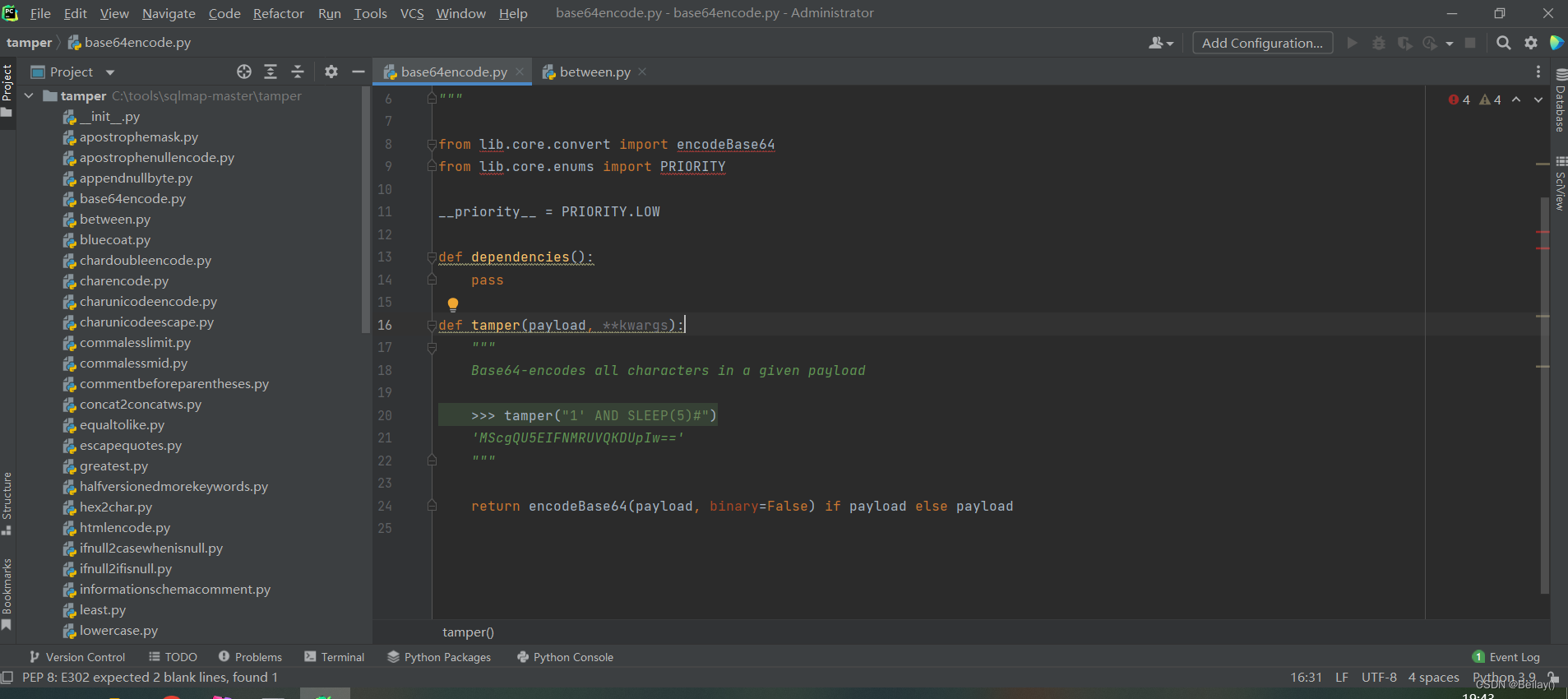Image resolution: width=1568 pixels, height=699 pixels.
Task: Fold the import block at line 8
Action: tap(432, 145)
